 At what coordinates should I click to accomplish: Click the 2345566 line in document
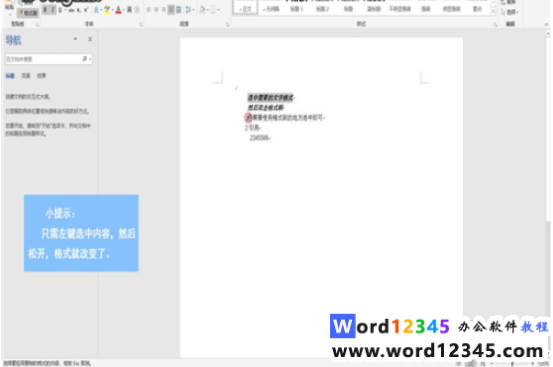tap(260, 138)
